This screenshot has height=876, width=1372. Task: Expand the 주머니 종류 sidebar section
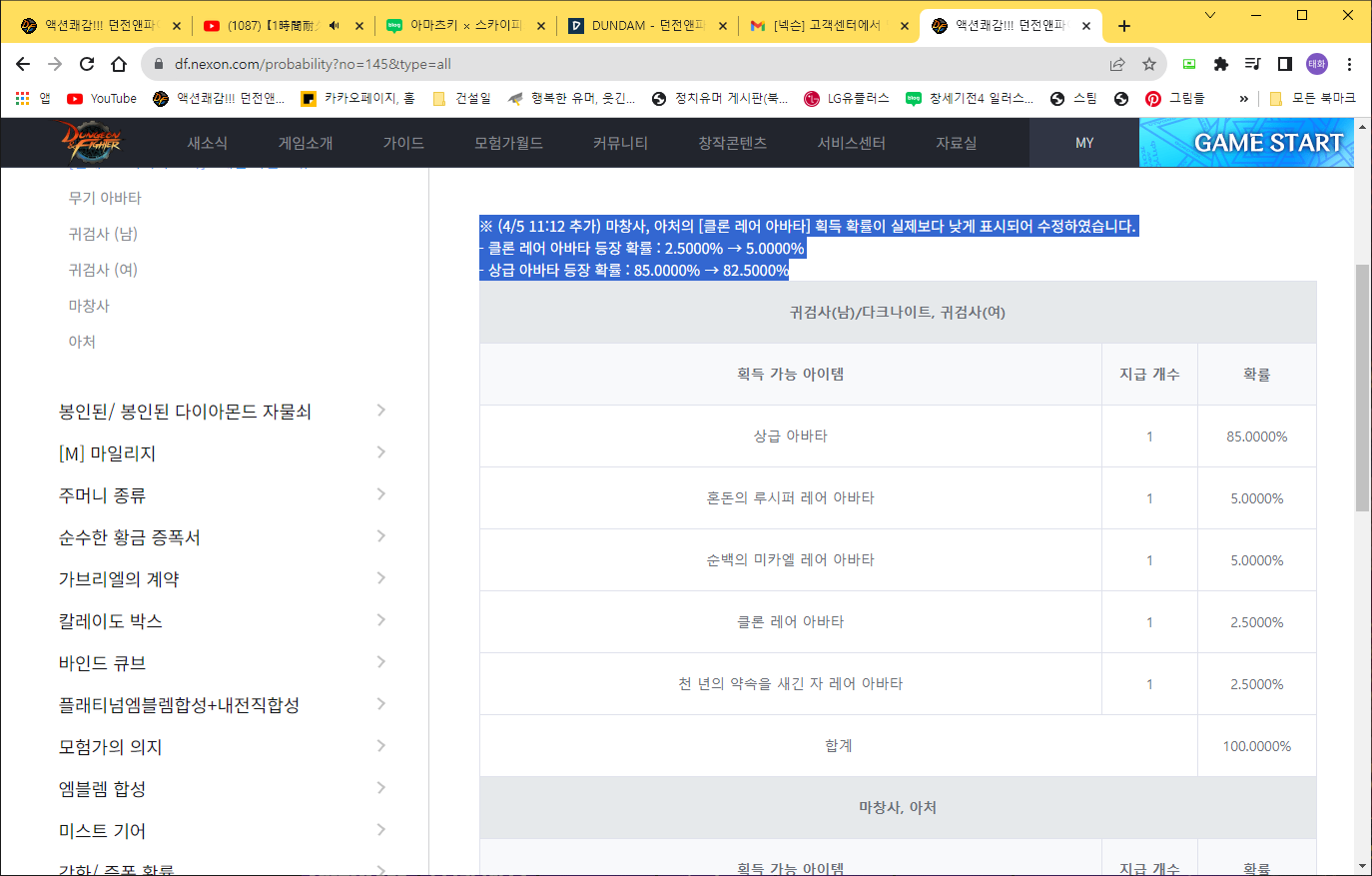[380, 494]
